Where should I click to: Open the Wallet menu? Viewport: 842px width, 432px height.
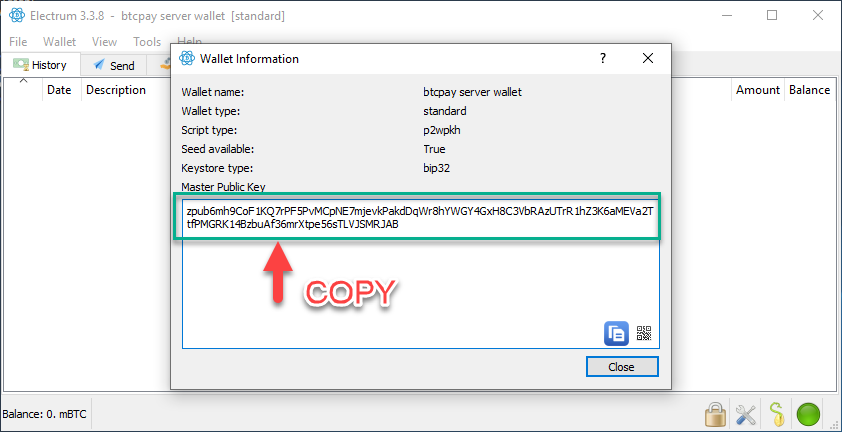[x=60, y=42]
